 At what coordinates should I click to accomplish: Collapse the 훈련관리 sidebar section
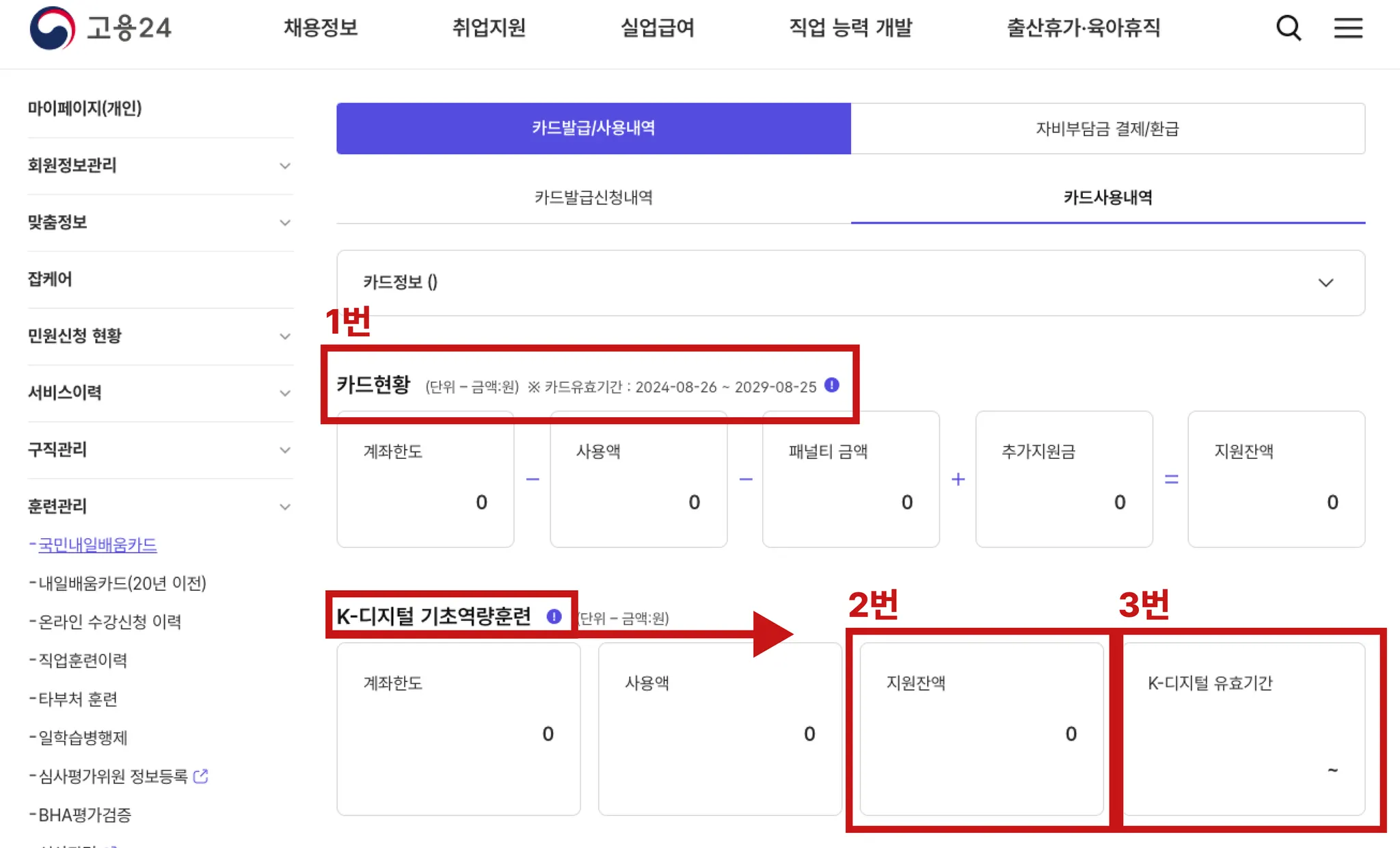click(x=285, y=507)
